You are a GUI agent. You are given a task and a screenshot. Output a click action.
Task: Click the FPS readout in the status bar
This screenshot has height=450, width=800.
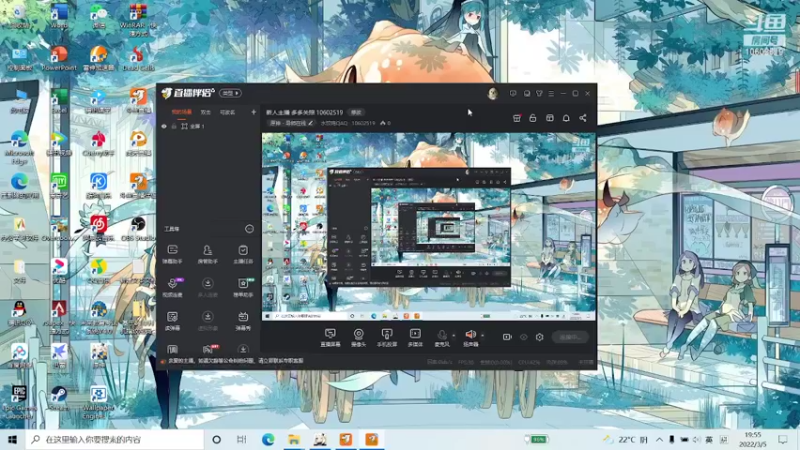click(x=465, y=362)
